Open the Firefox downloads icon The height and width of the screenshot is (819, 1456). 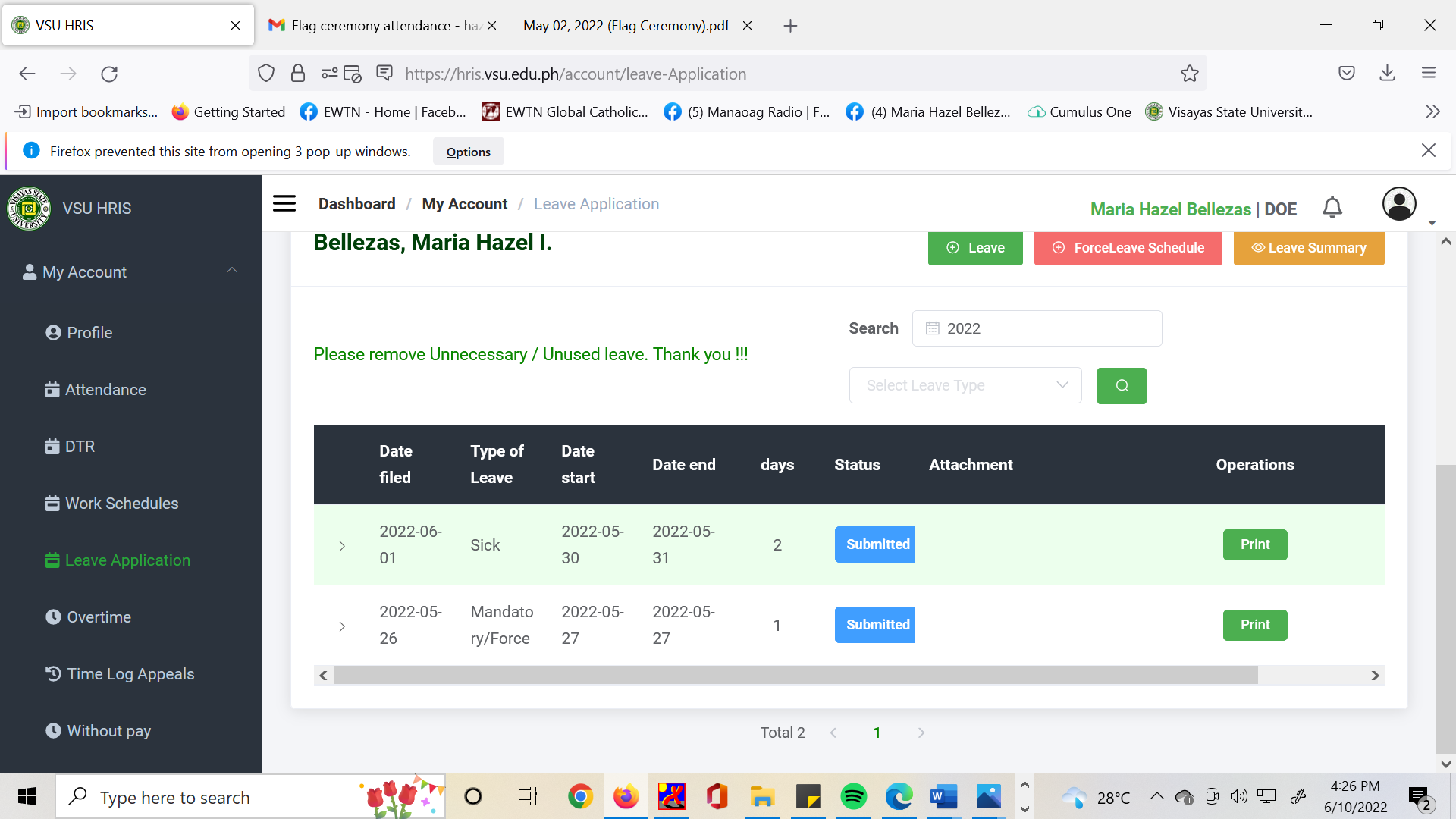(1387, 74)
